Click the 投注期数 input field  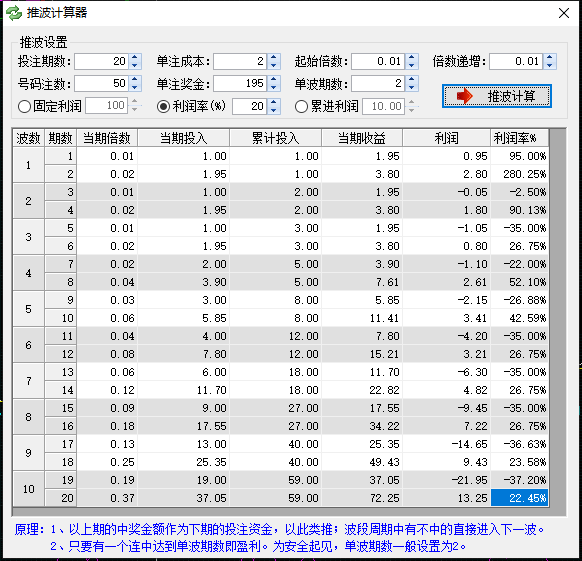point(102,61)
